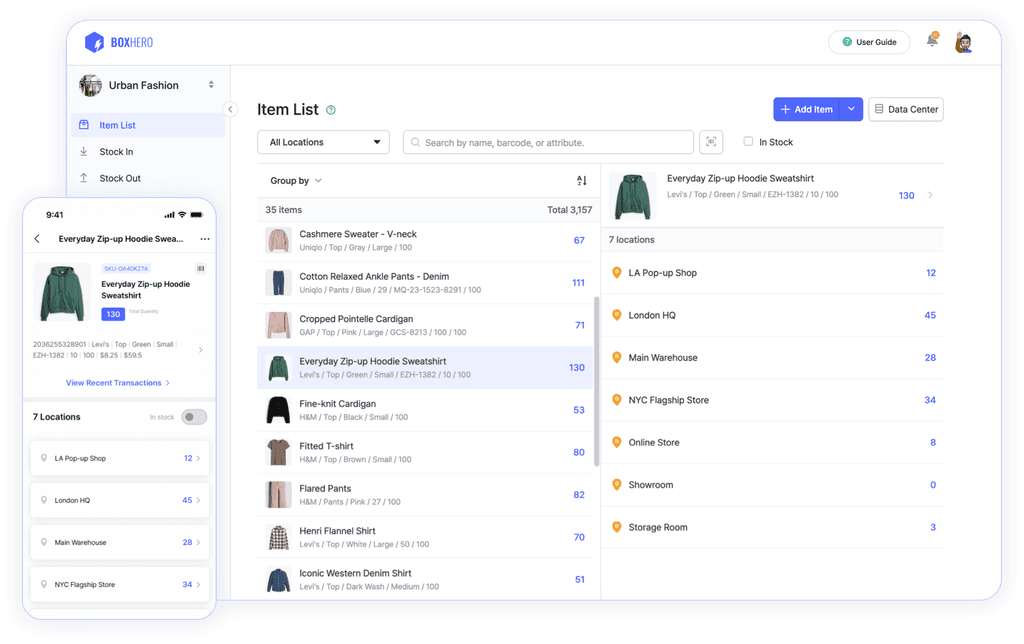Click the mobile 130 total quantity badge
Image resolution: width=1024 pixels, height=644 pixels.
(x=113, y=314)
